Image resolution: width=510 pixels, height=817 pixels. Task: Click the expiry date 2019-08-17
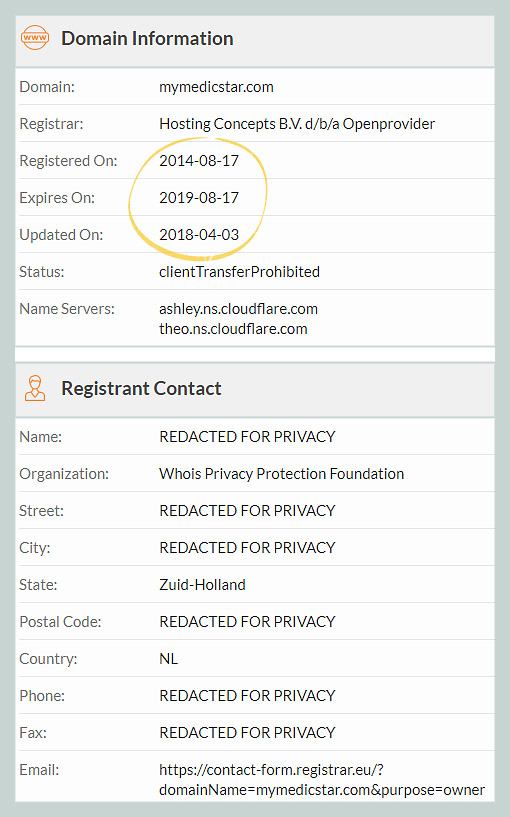[x=198, y=197]
